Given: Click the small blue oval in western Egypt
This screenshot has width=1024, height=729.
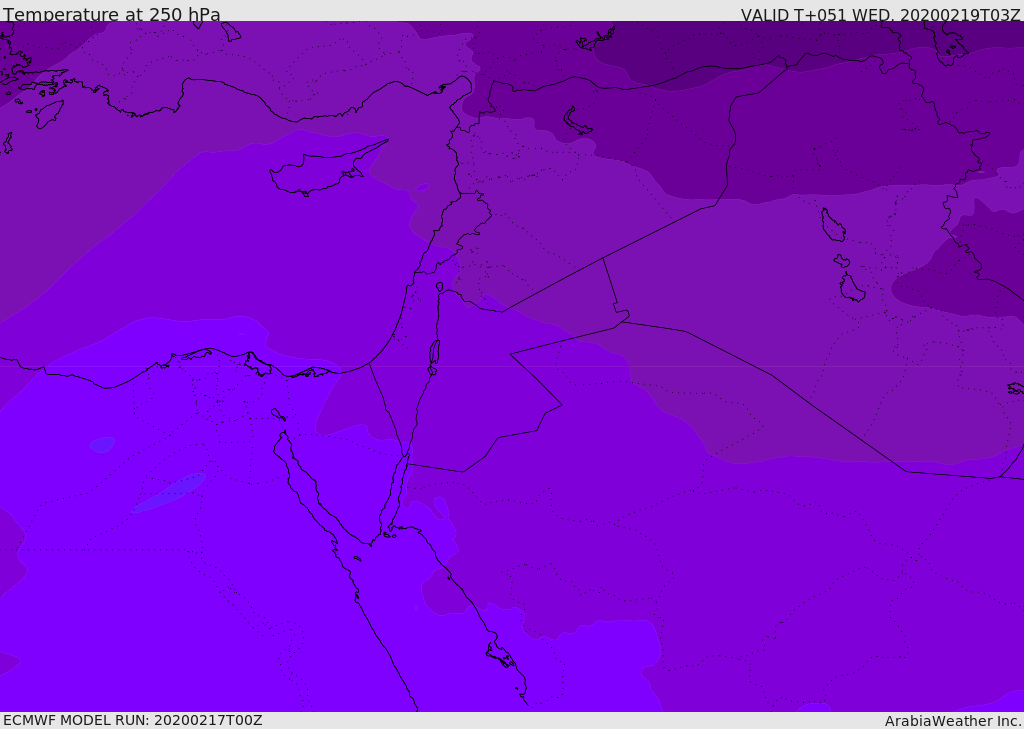Looking at the screenshot, I should 102,444.
